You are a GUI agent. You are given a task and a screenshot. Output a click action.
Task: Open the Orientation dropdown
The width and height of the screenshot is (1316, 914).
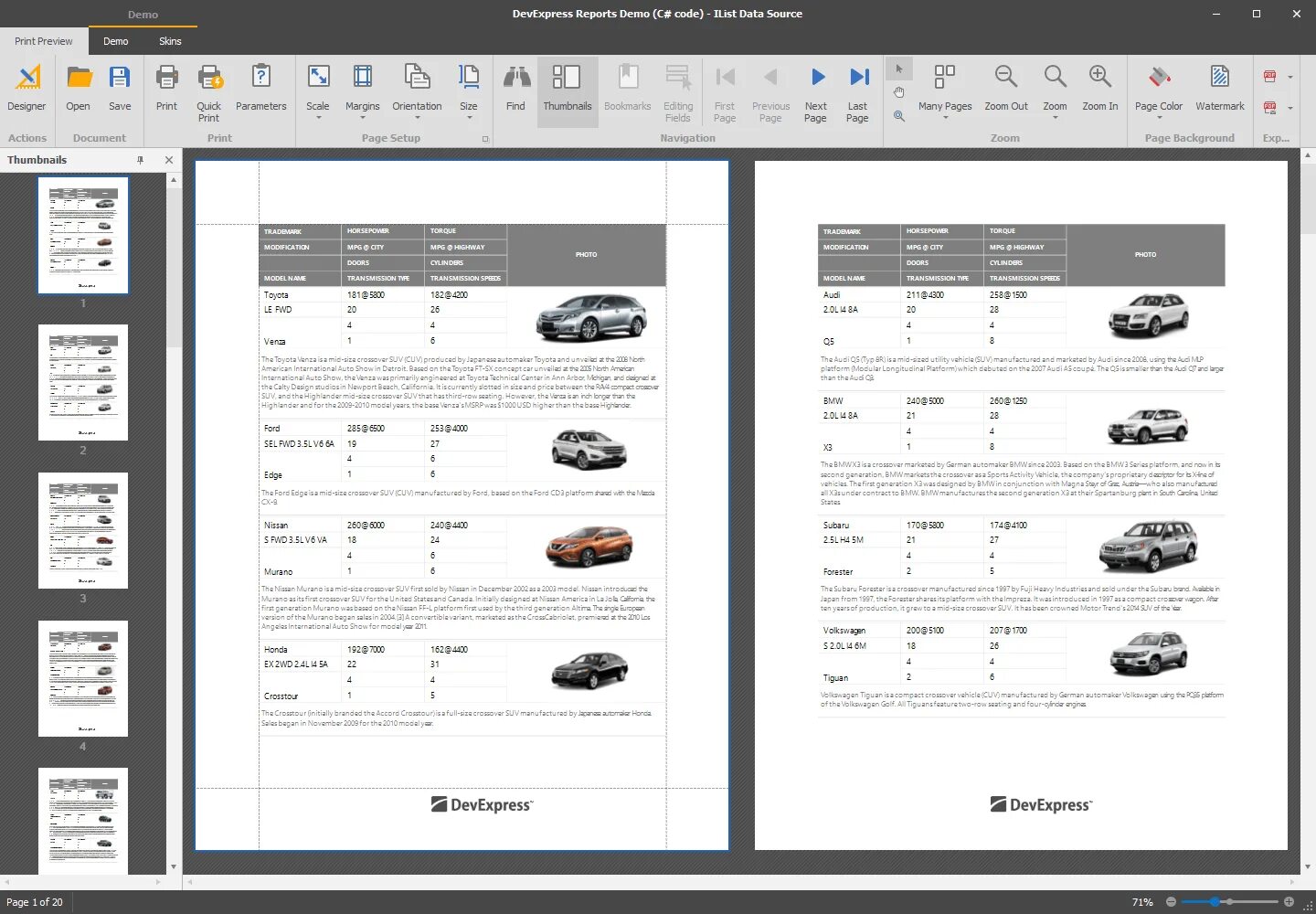[417, 118]
